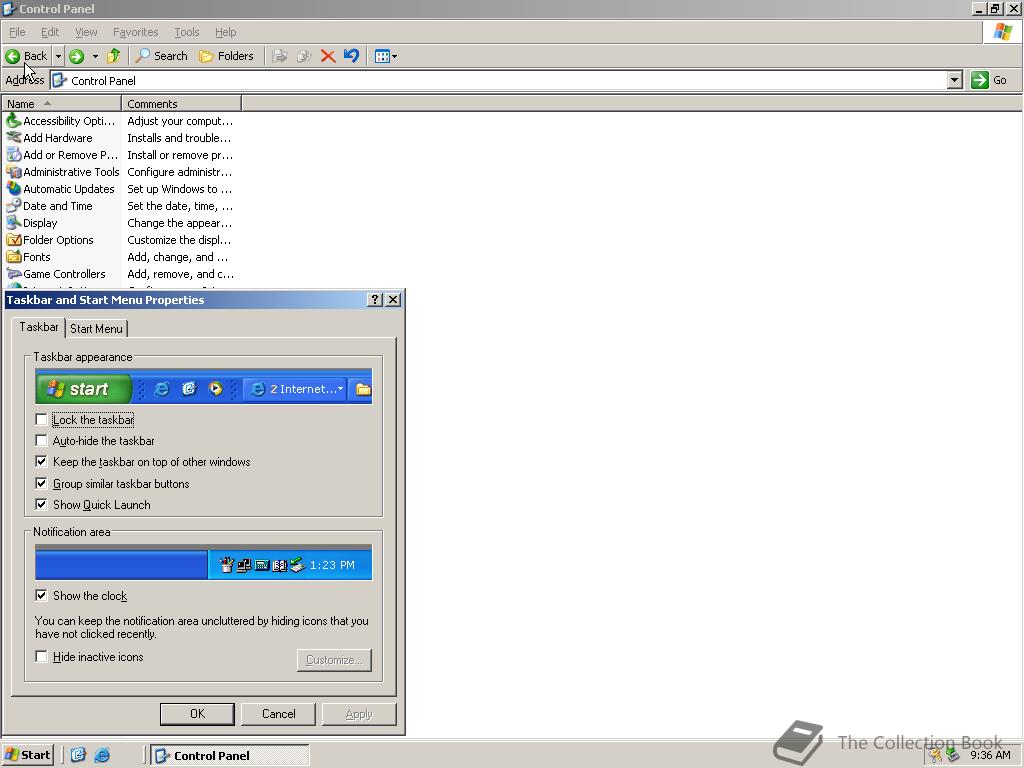This screenshot has height=768, width=1024.
Task: Enable Auto-hide the taskbar checkbox
Action: click(41, 441)
